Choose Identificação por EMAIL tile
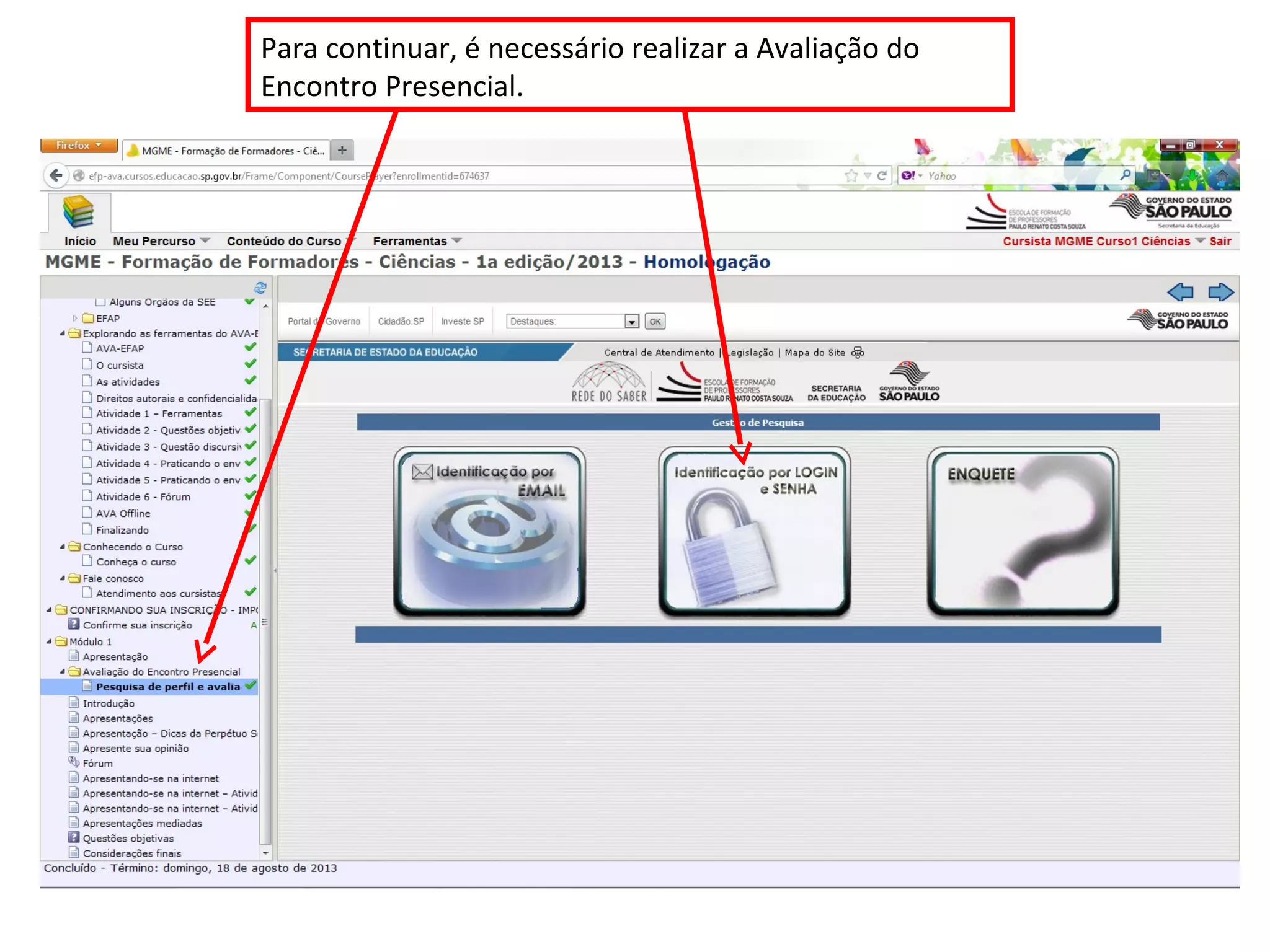 [x=489, y=532]
